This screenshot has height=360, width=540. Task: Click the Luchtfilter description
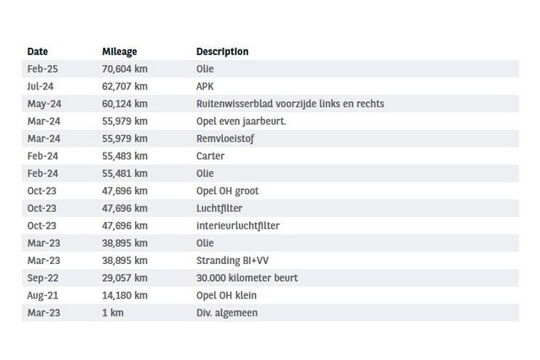[219, 208]
